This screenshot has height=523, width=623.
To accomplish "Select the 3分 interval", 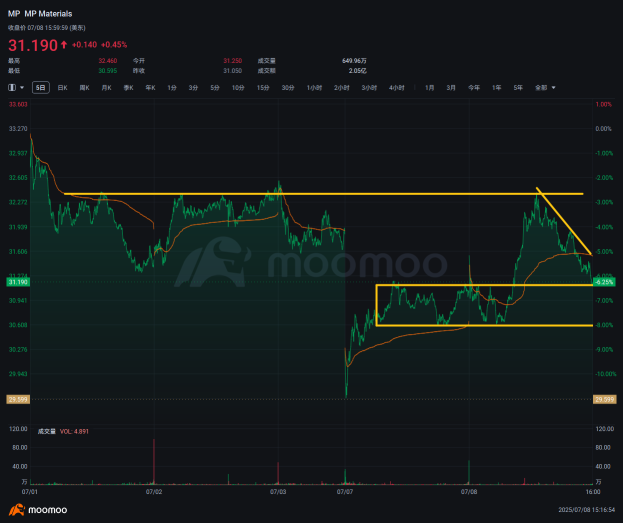I will pos(193,87).
